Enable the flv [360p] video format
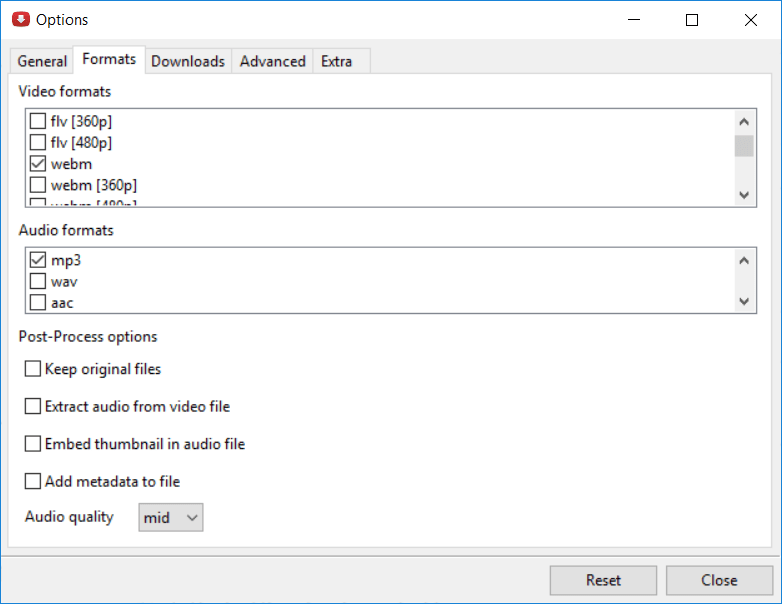 pos(38,121)
